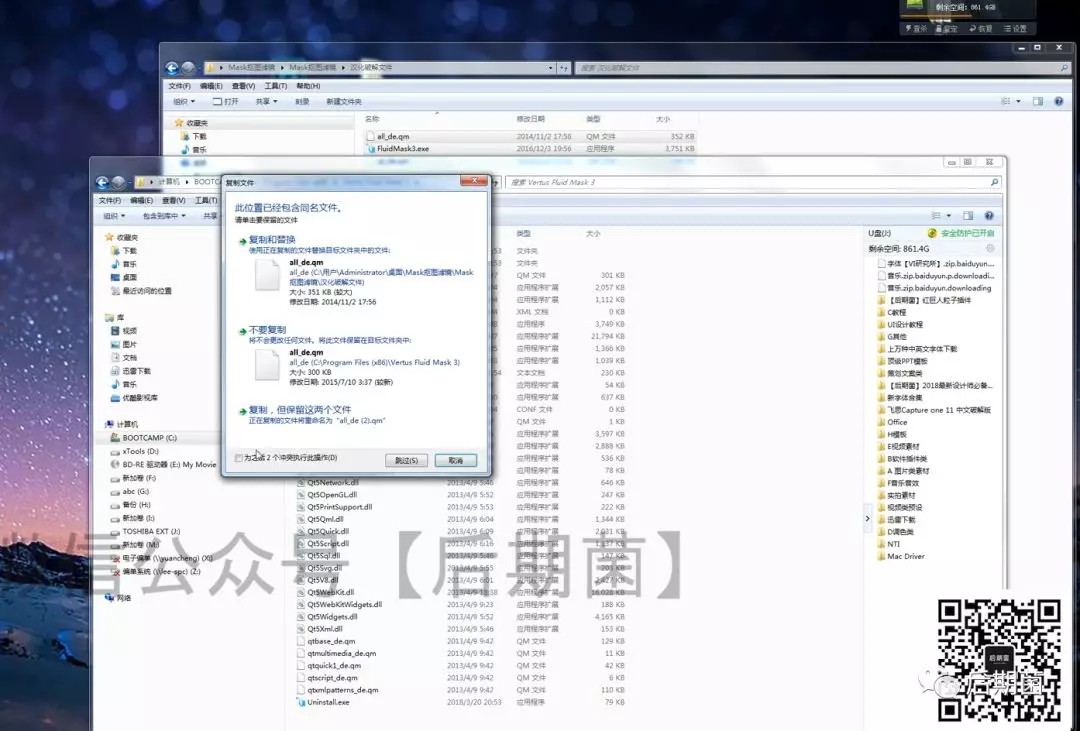Collapse U盘 side panel with arrow handle
The height and width of the screenshot is (731, 1080).
[x=867, y=518]
